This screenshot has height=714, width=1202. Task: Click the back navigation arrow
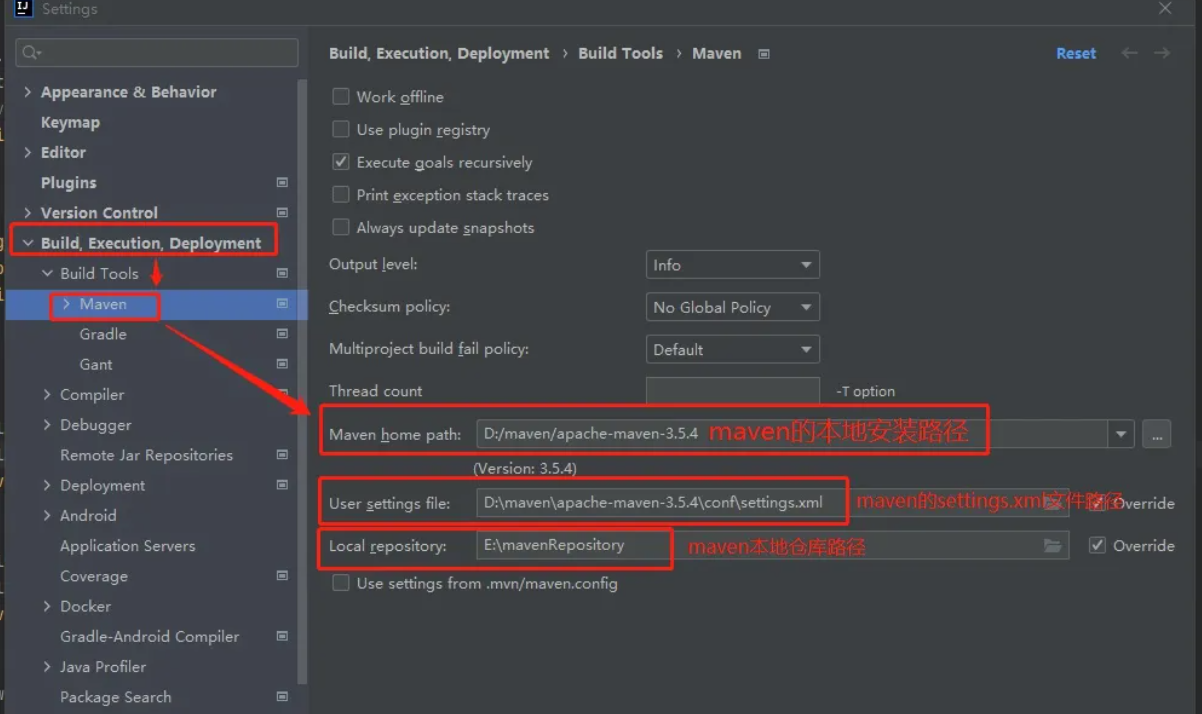point(1129,53)
